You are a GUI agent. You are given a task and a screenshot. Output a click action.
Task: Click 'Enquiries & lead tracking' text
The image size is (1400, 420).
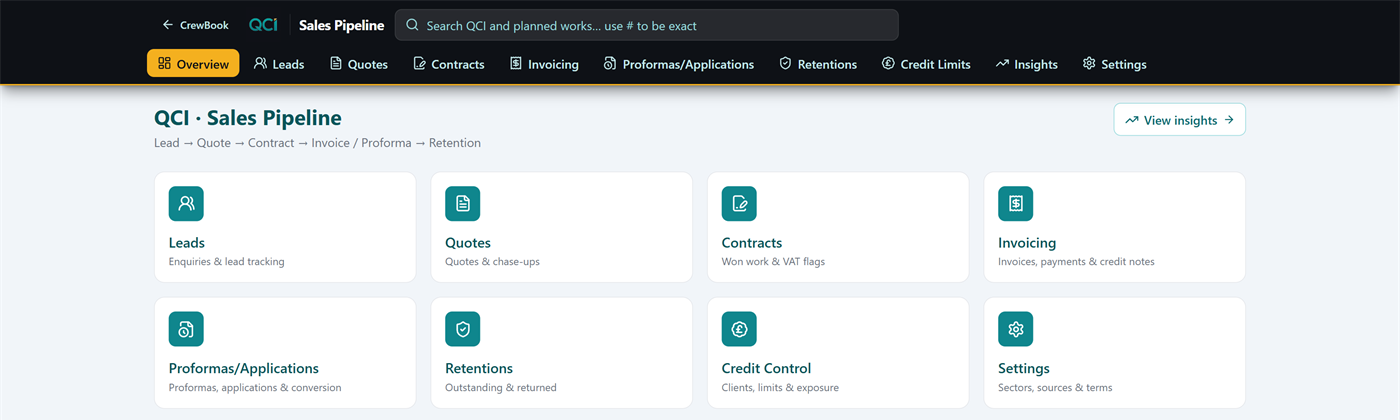[x=227, y=262]
